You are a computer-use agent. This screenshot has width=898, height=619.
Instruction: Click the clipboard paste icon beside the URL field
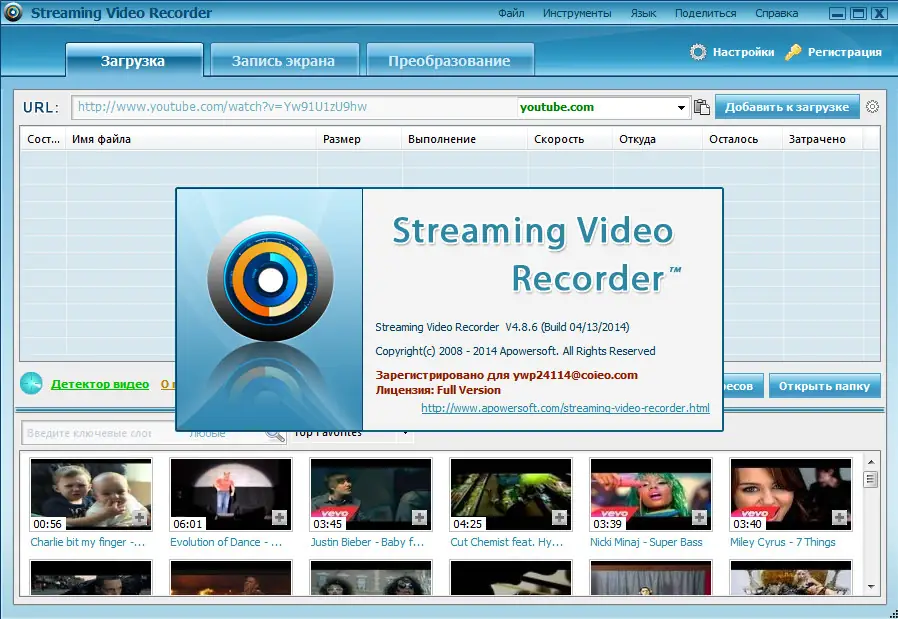701,105
